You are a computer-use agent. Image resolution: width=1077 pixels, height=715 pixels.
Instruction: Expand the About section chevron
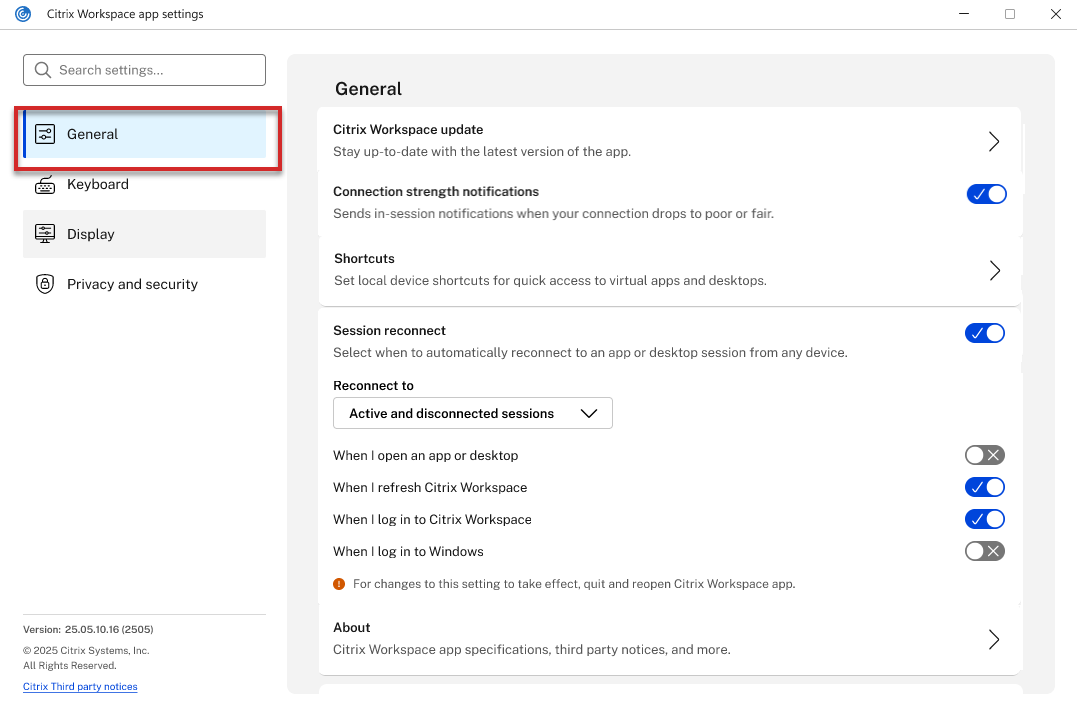tap(994, 639)
